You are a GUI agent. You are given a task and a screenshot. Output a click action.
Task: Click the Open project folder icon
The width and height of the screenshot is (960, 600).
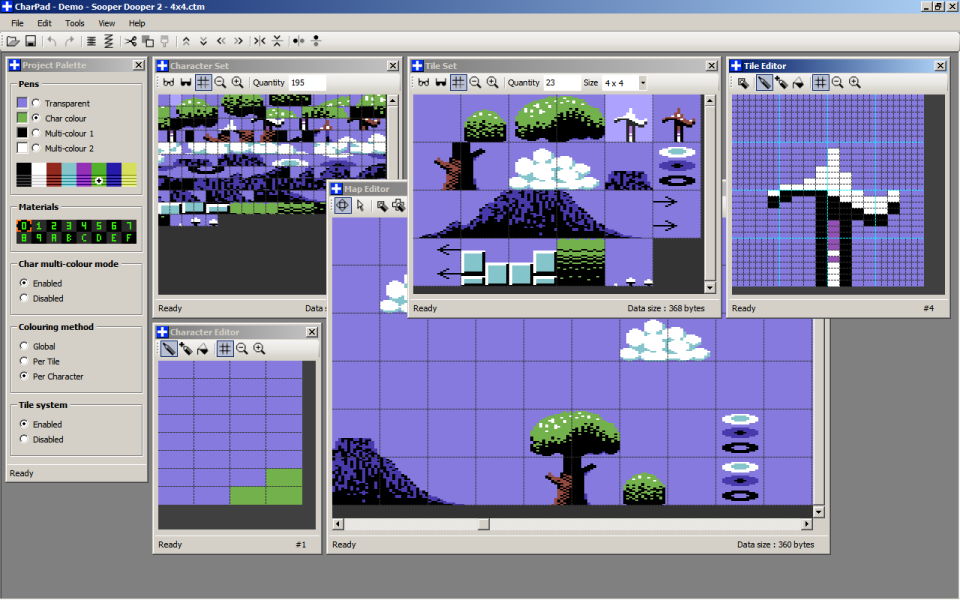pos(13,41)
